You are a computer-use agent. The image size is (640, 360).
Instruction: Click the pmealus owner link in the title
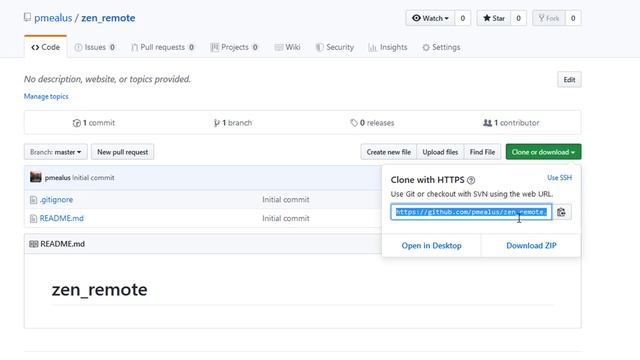pos(53,18)
